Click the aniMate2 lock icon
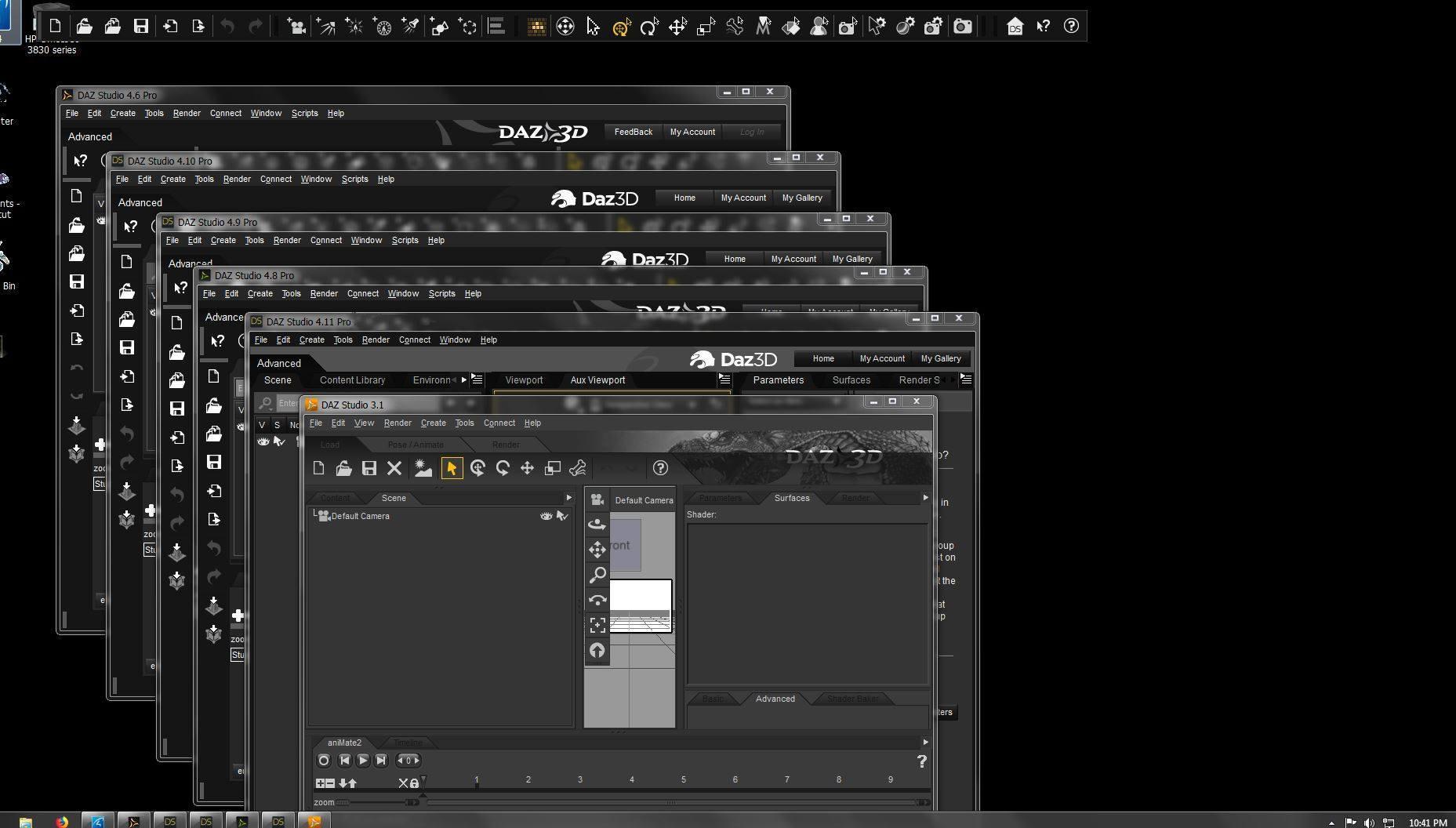1456x828 pixels. click(x=414, y=783)
